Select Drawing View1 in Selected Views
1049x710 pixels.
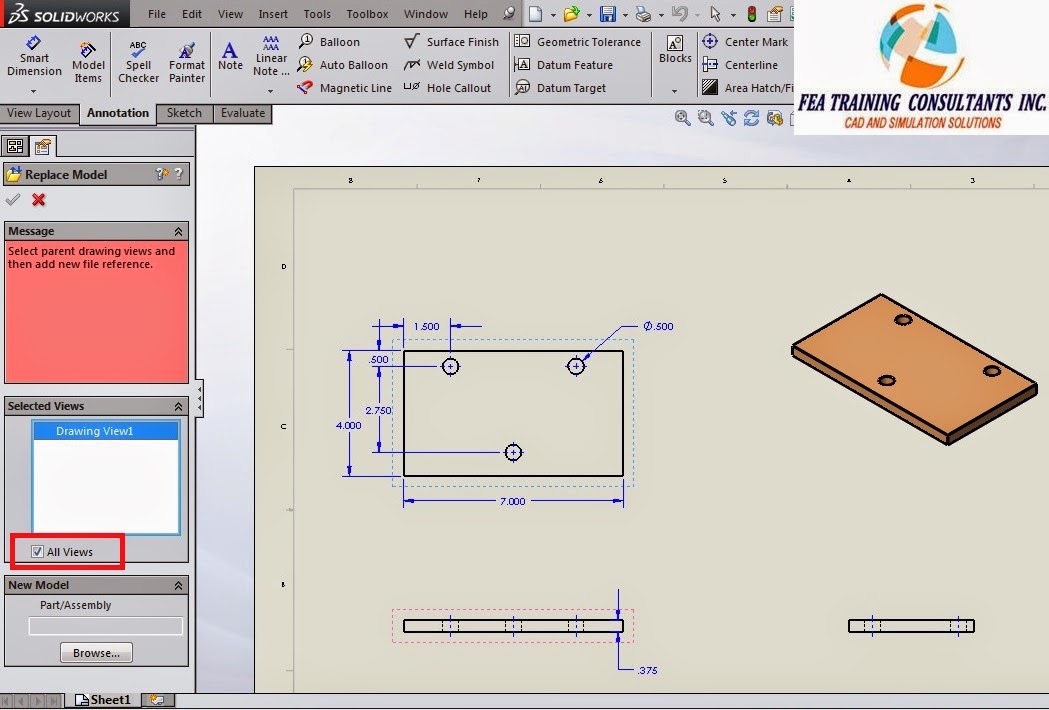point(106,431)
